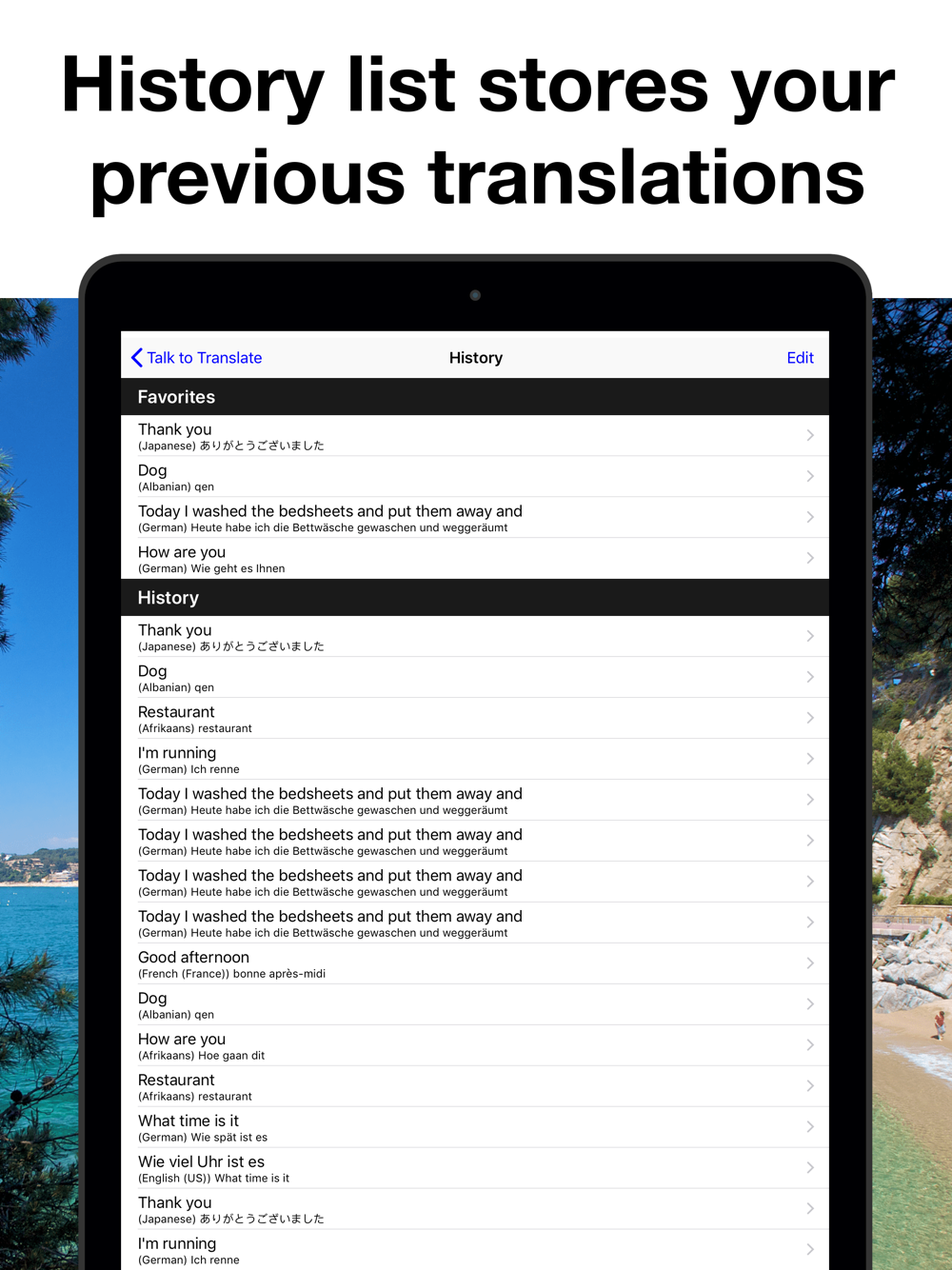Open favorite 'How are you' German entry
Image resolution: width=952 pixels, height=1270 pixels.
[x=475, y=559]
